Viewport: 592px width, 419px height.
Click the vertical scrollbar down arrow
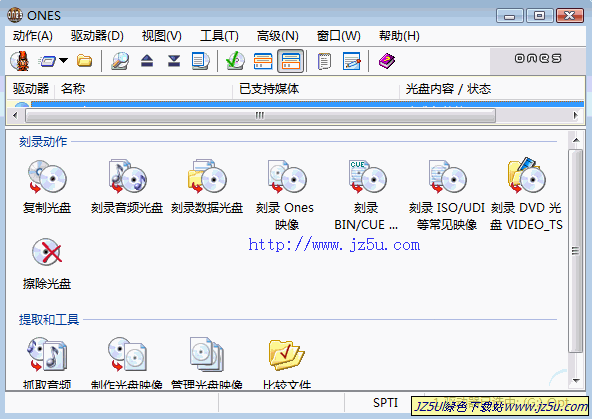576,381
